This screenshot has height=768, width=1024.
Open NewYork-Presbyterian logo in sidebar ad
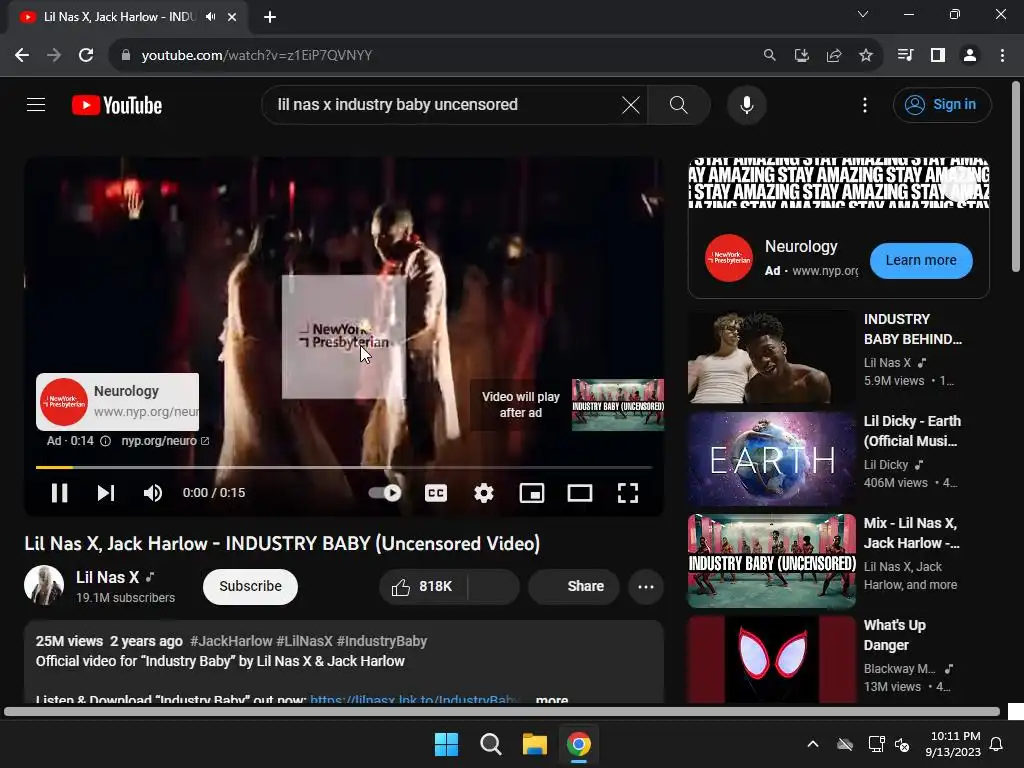(x=729, y=258)
